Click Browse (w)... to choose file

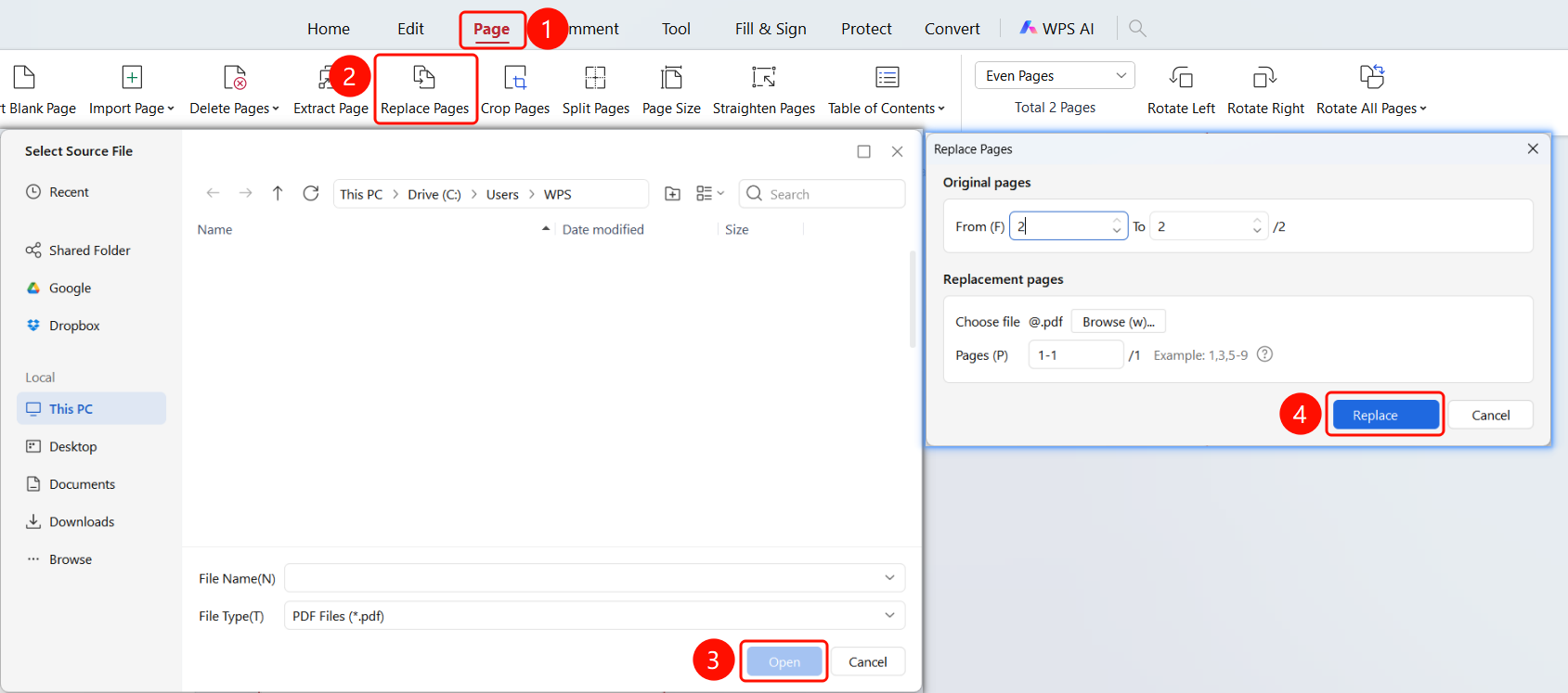(x=1119, y=321)
